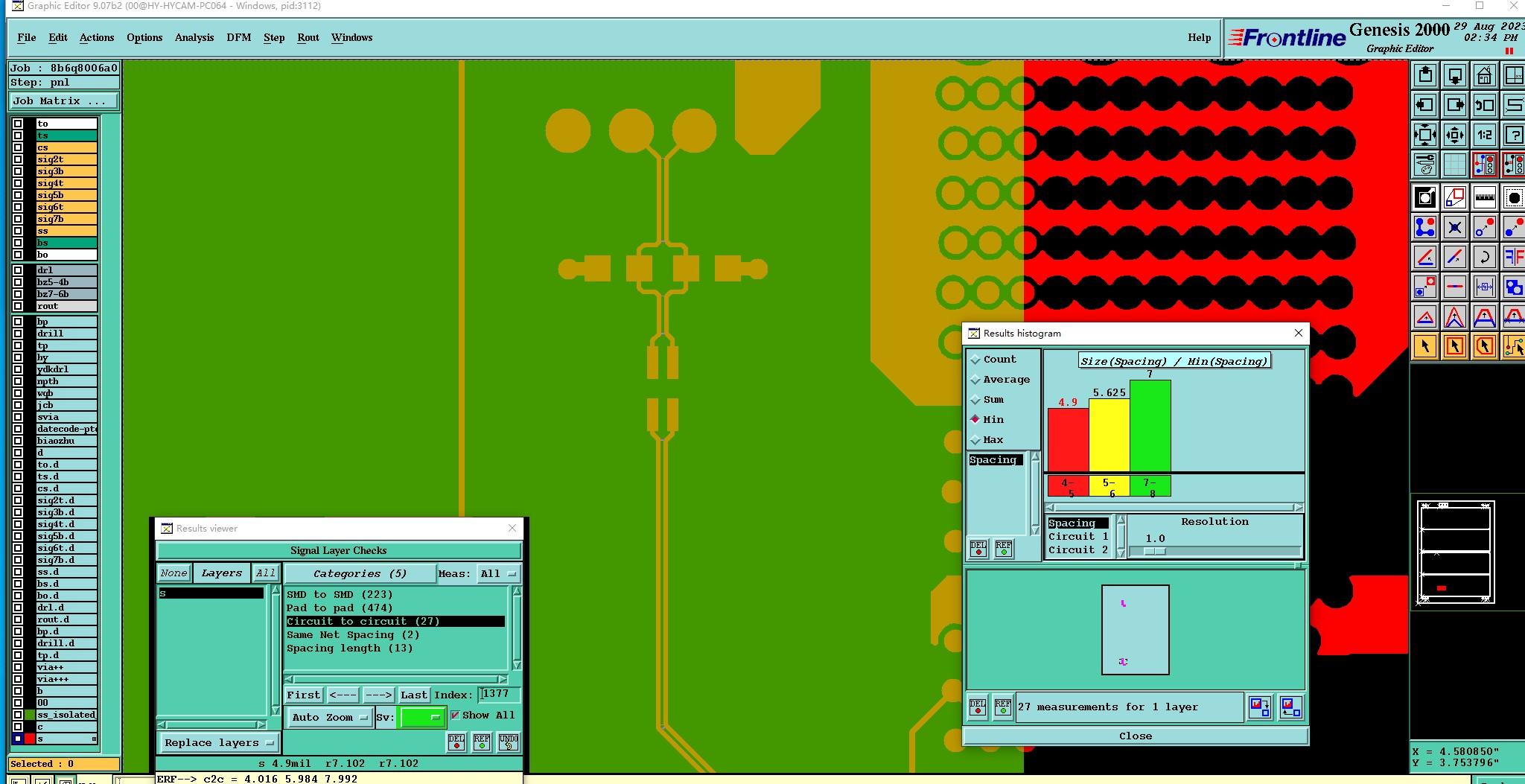1525x784 pixels.
Task: Open the wrench and palette settings icon
Action: tap(1425, 165)
